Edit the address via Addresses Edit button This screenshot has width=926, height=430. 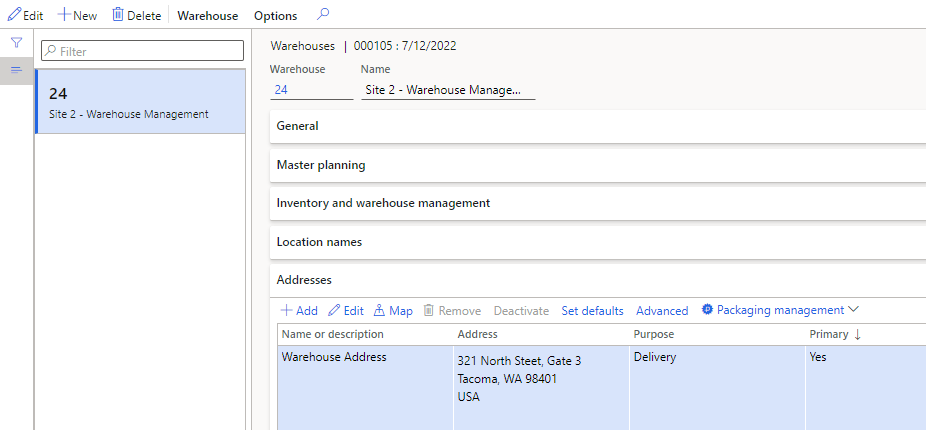click(346, 311)
